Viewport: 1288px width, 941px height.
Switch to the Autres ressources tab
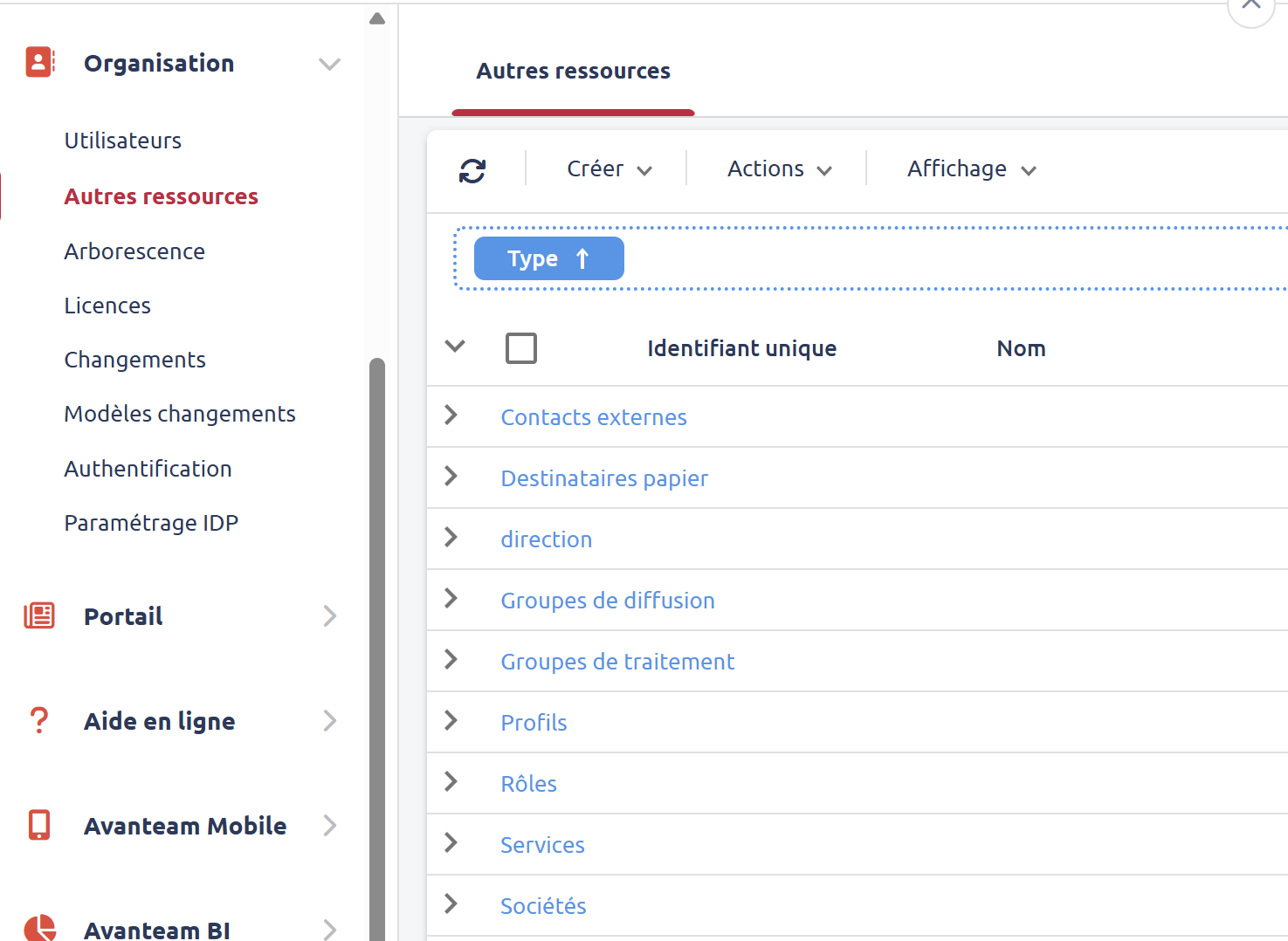click(x=573, y=71)
